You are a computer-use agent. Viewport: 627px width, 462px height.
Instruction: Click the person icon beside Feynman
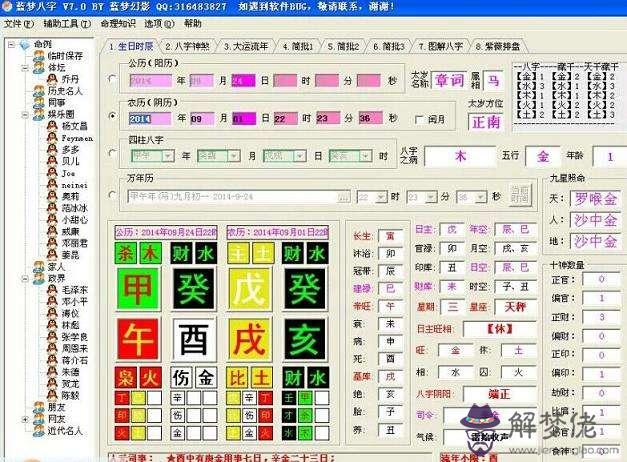[x=52, y=138]
